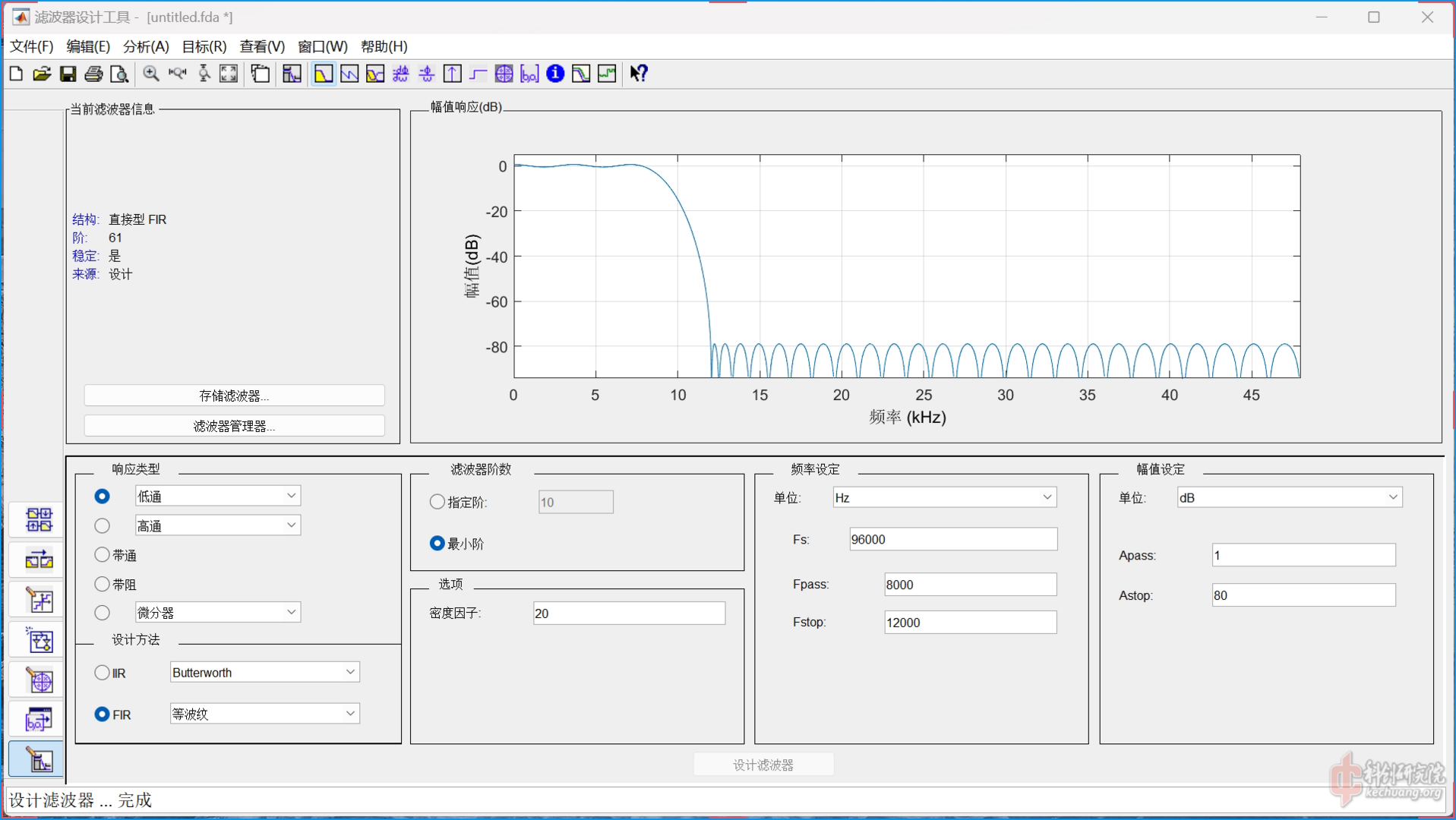Enable the 指定阶 filter order option
1456x820 pixels.
pos(437,502)
